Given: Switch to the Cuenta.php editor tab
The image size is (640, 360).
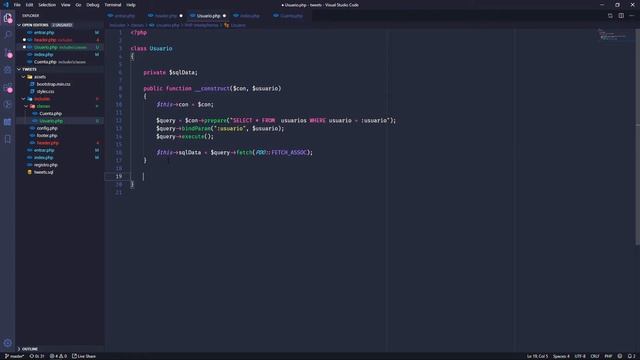Looking at the screenshot, I should (291, 16).
